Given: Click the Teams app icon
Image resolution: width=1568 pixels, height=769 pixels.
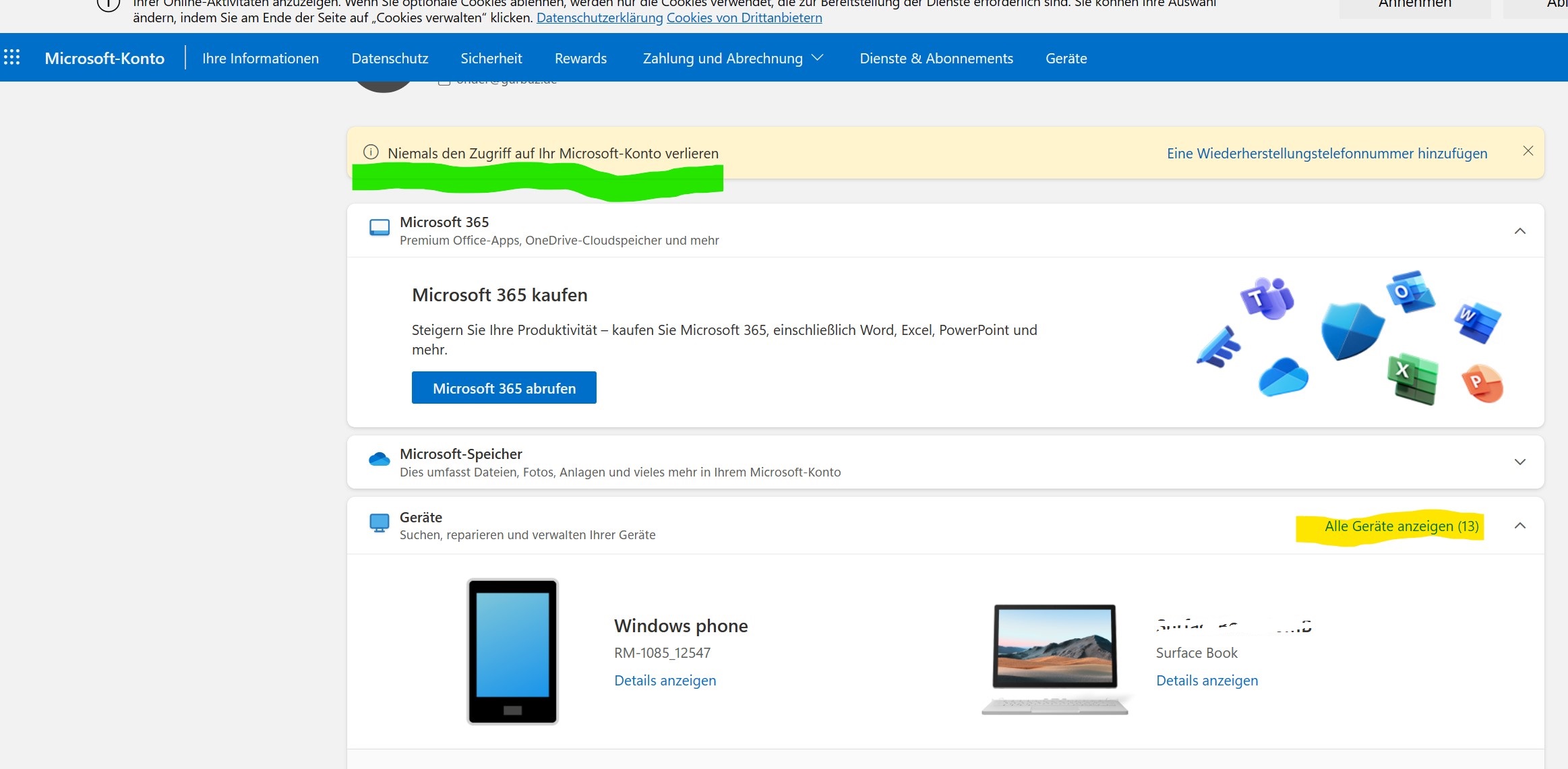Looking at the screenshot, I should [1267, 298].
